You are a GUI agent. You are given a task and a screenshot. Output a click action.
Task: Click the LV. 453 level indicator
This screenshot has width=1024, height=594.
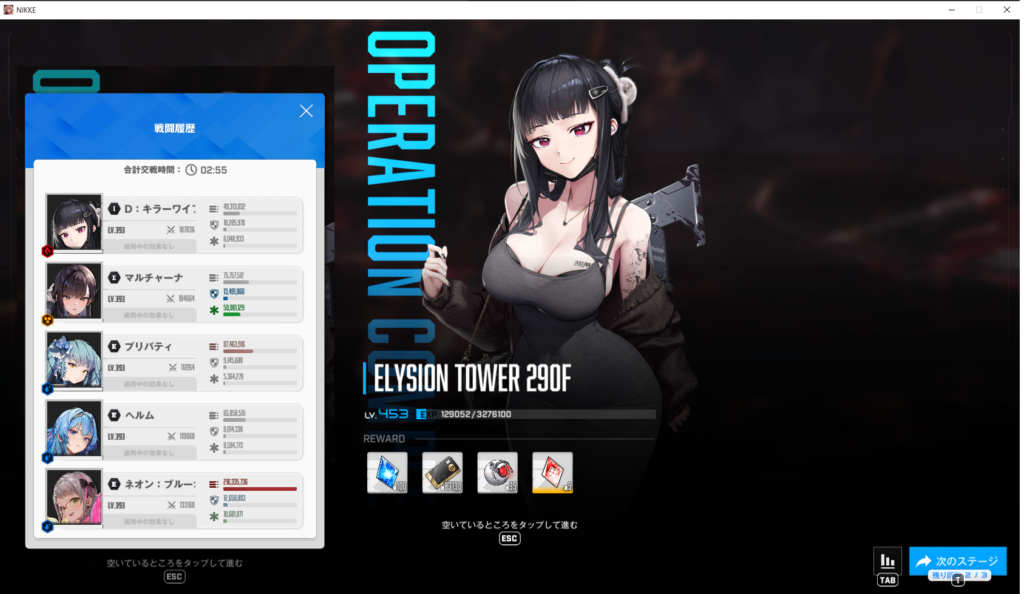coord(386,414)
